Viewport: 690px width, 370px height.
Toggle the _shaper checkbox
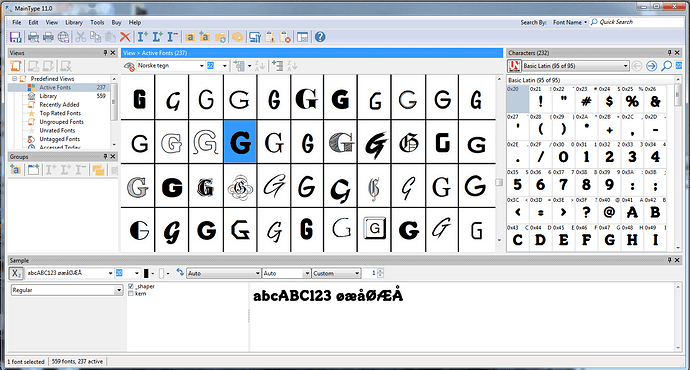coord(131,286)
